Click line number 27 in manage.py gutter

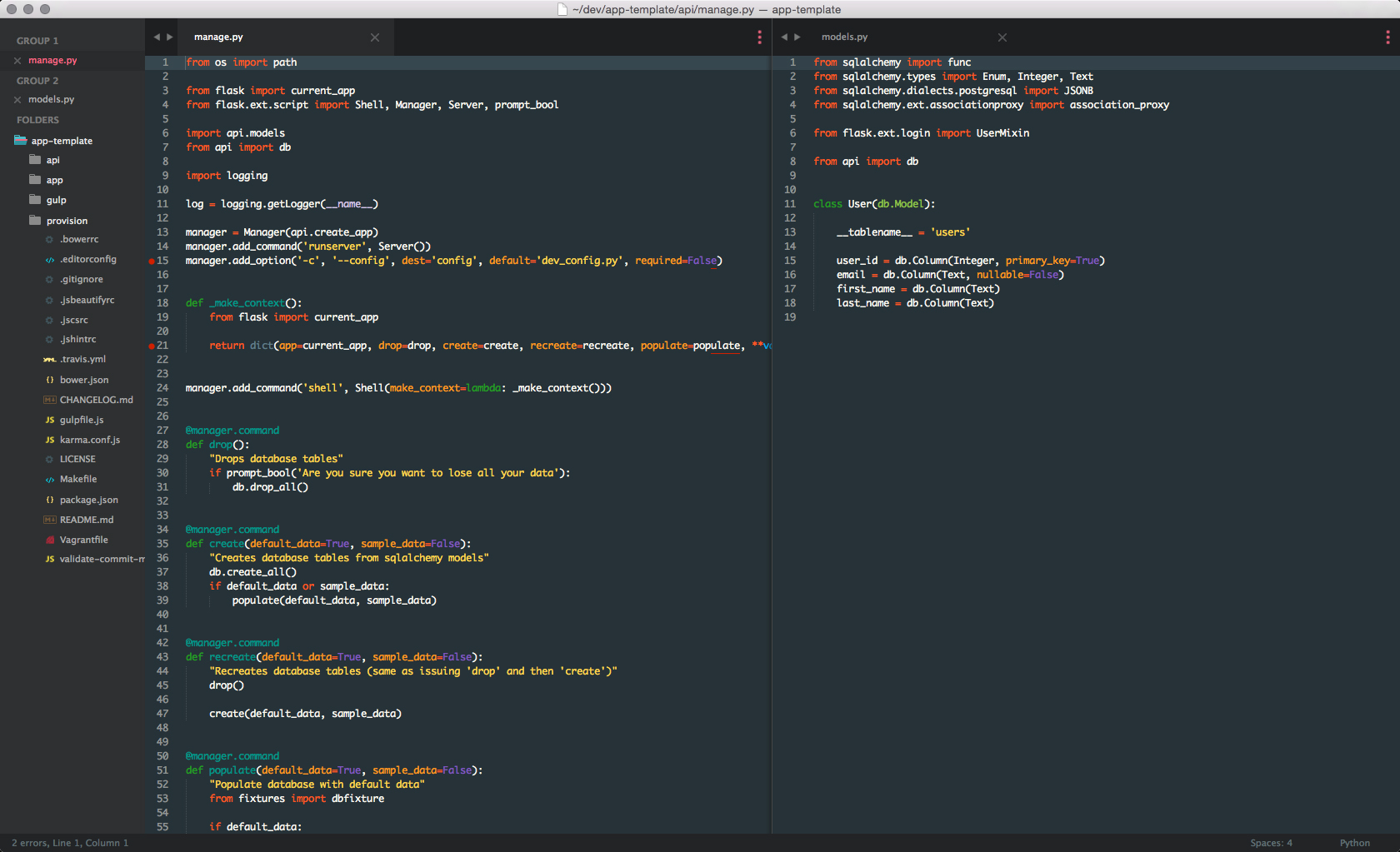pos(162,431)
